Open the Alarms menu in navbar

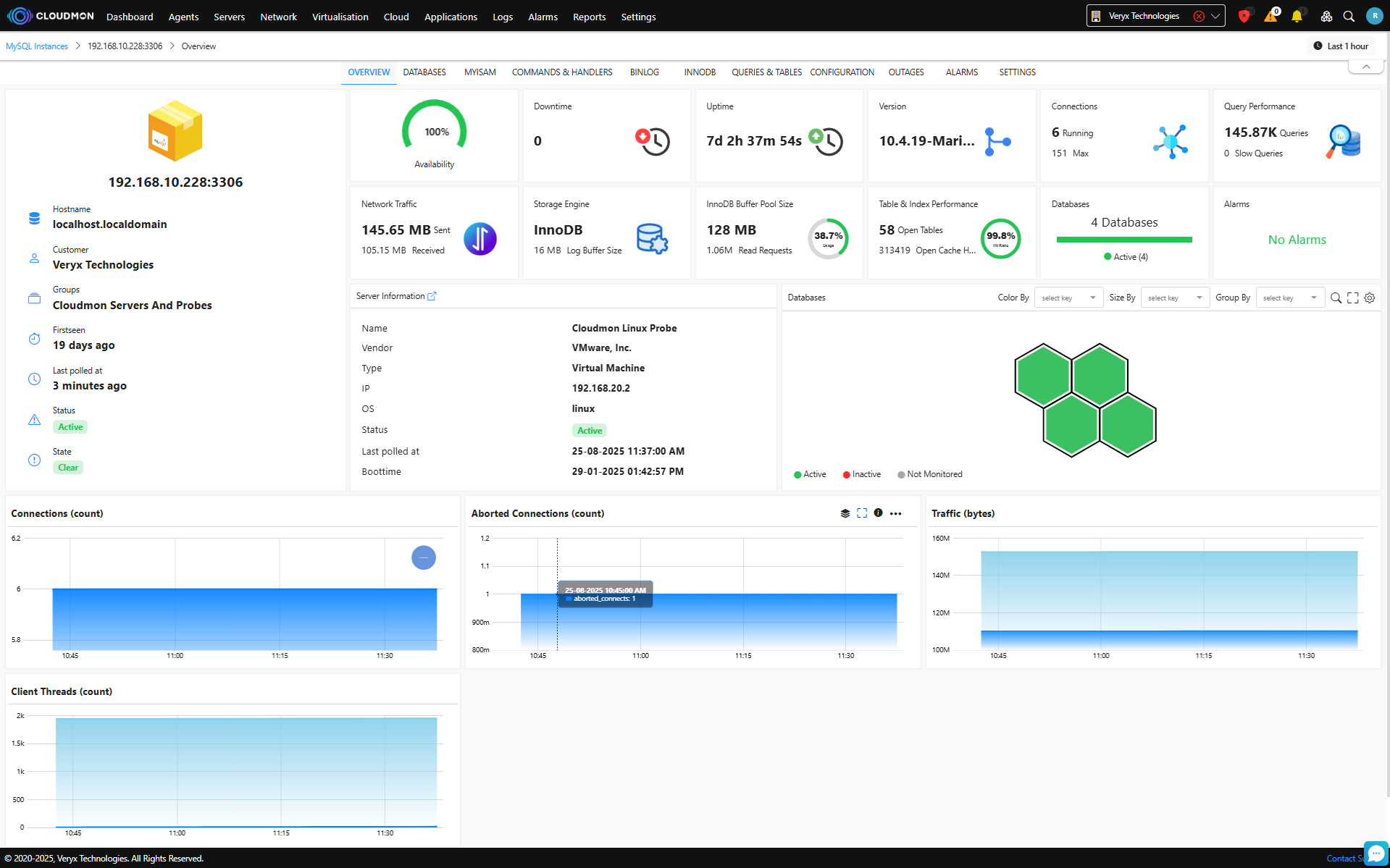(x=543, y=17)
